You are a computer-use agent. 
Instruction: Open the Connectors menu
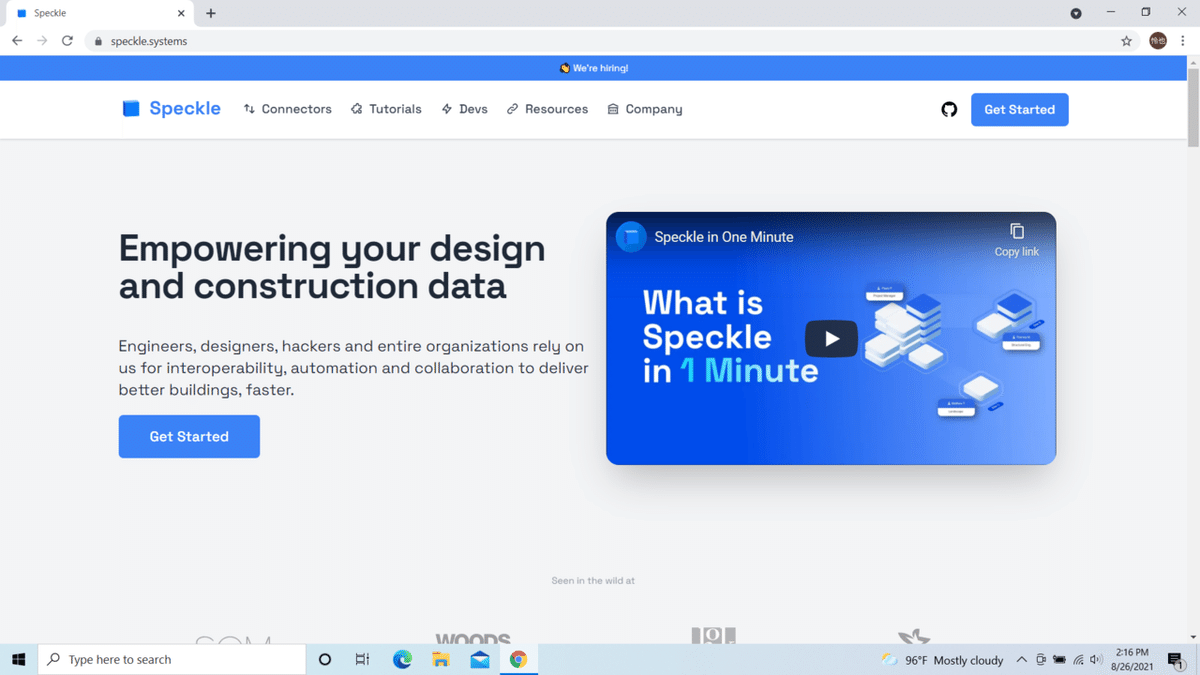tap(288, 109)
